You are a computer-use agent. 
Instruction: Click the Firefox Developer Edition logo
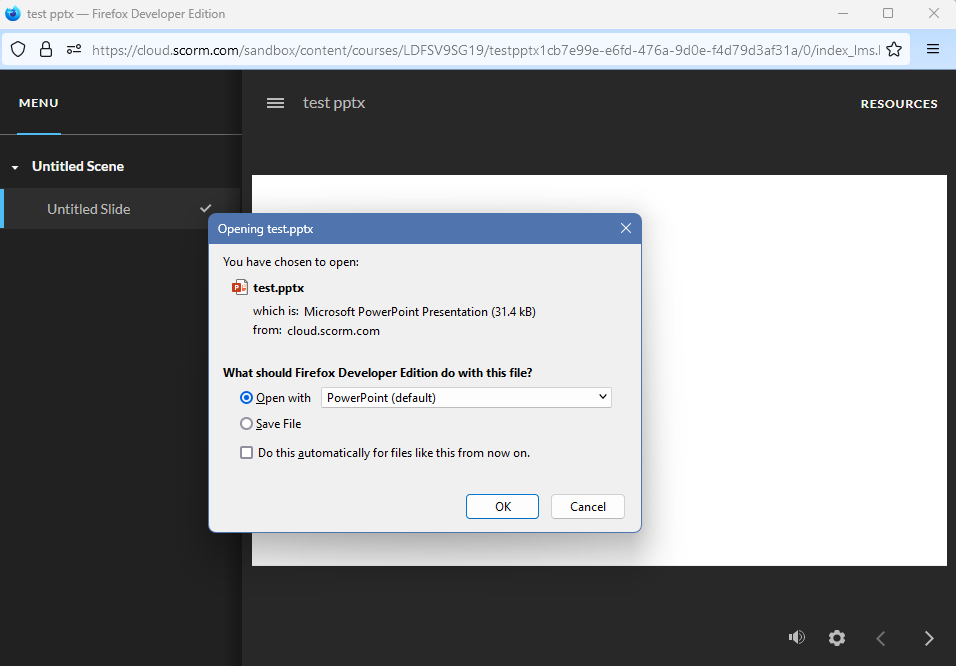click(x=12, y=13)
